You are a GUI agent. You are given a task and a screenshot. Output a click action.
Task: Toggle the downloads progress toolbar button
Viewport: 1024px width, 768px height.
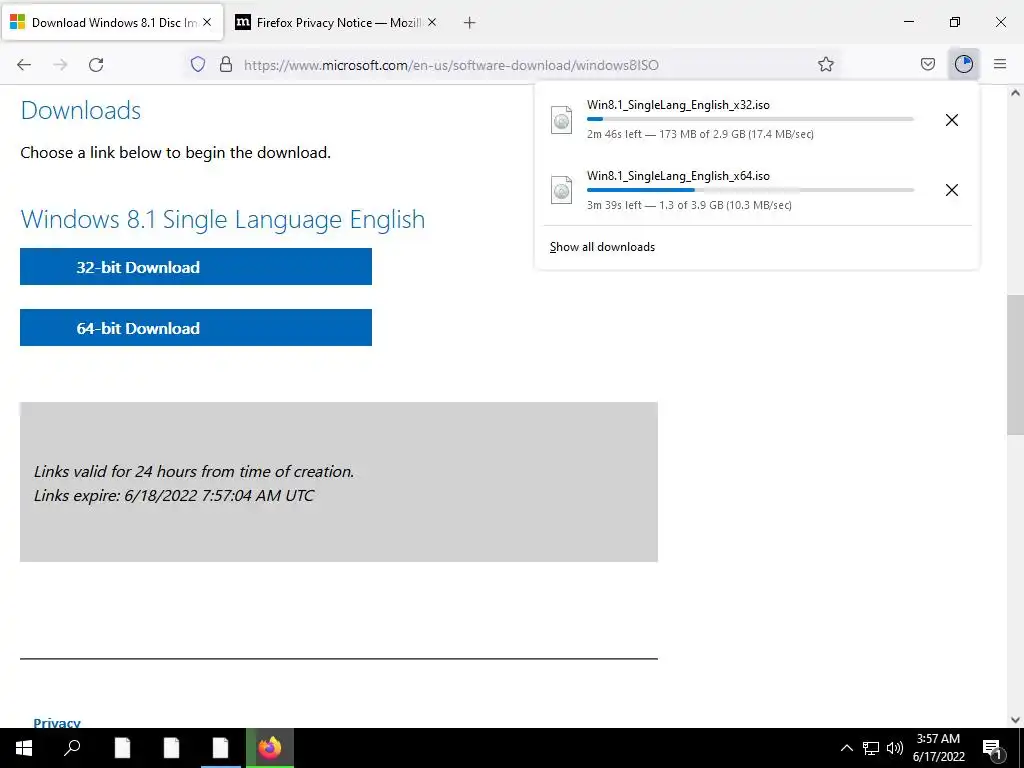tap(963, 64)
